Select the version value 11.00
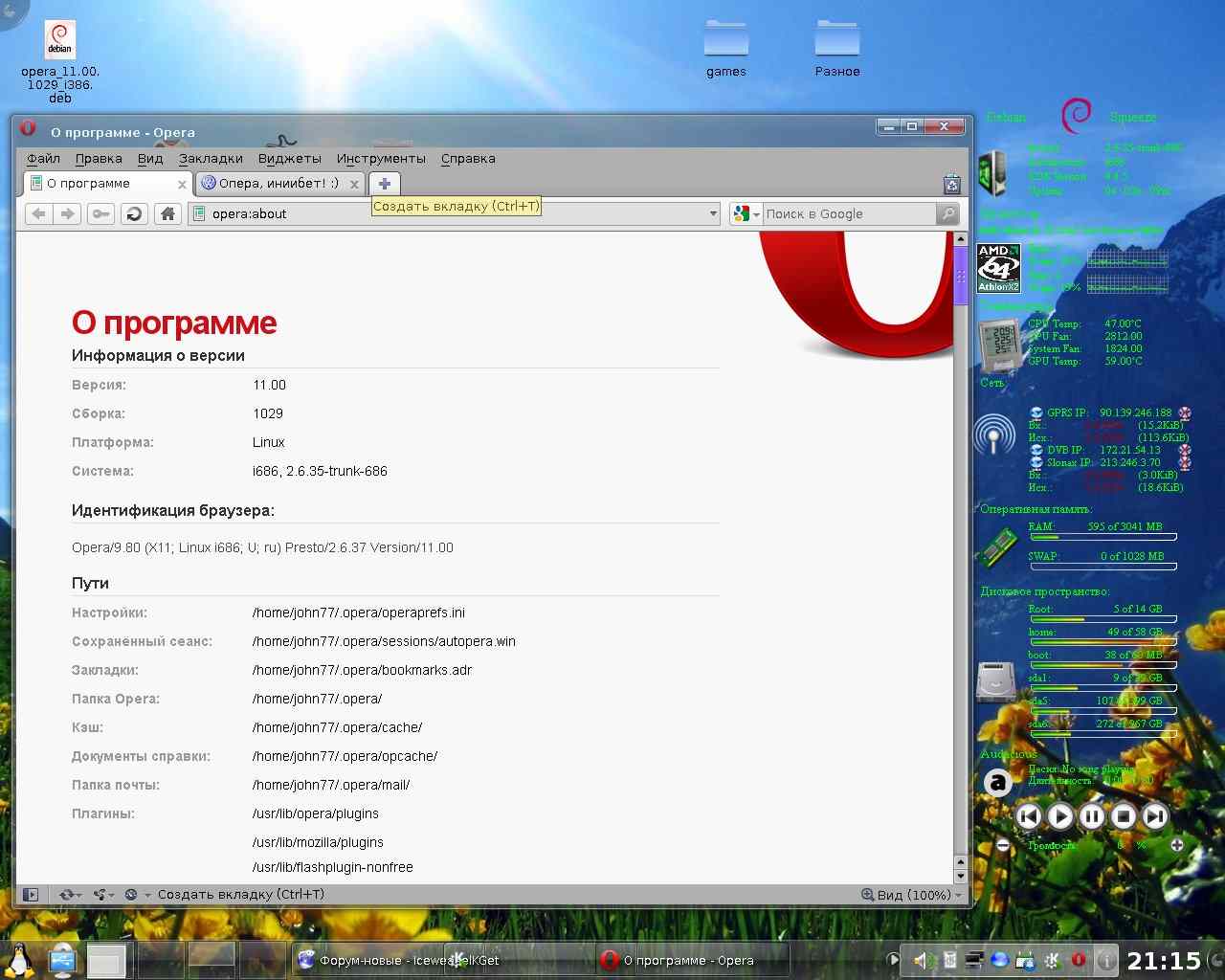Image resolution: width=1225 pixels, height=980 pixels. (269, 385)
